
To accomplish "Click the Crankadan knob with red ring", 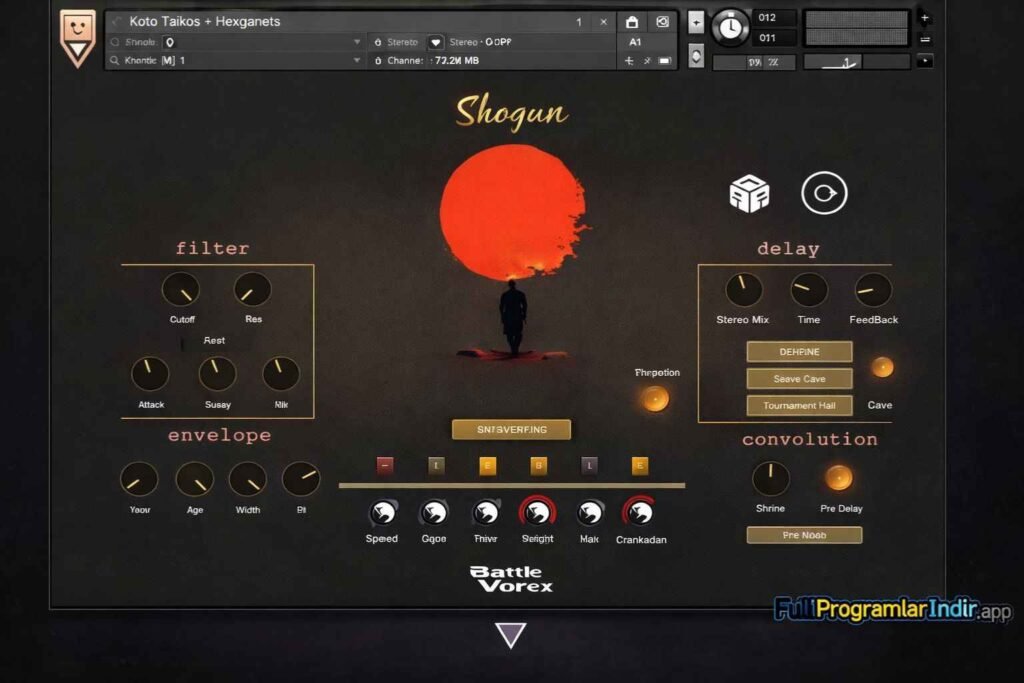I will pos(640,513).
